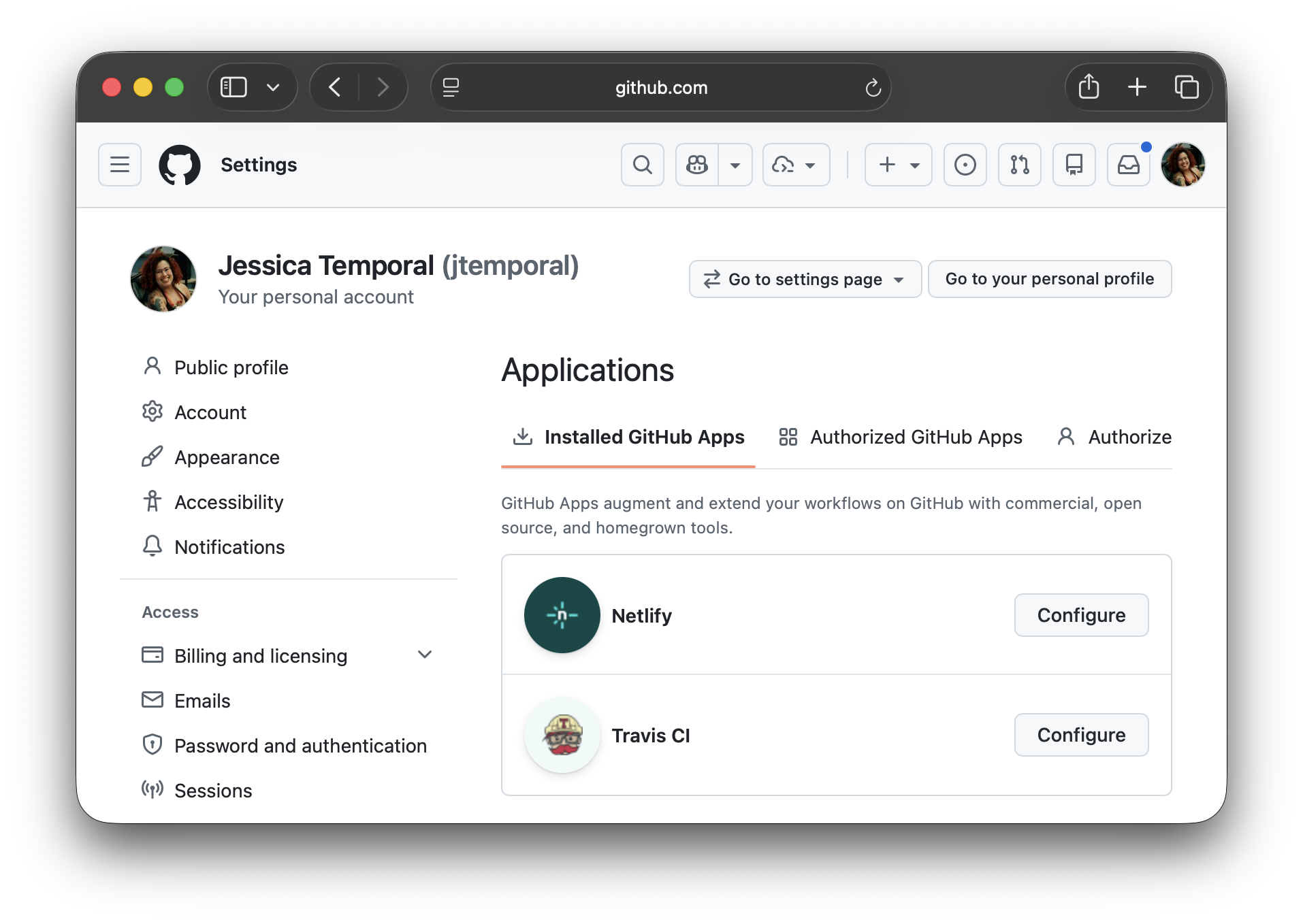Expand Billing and licensing chevron

425,655
